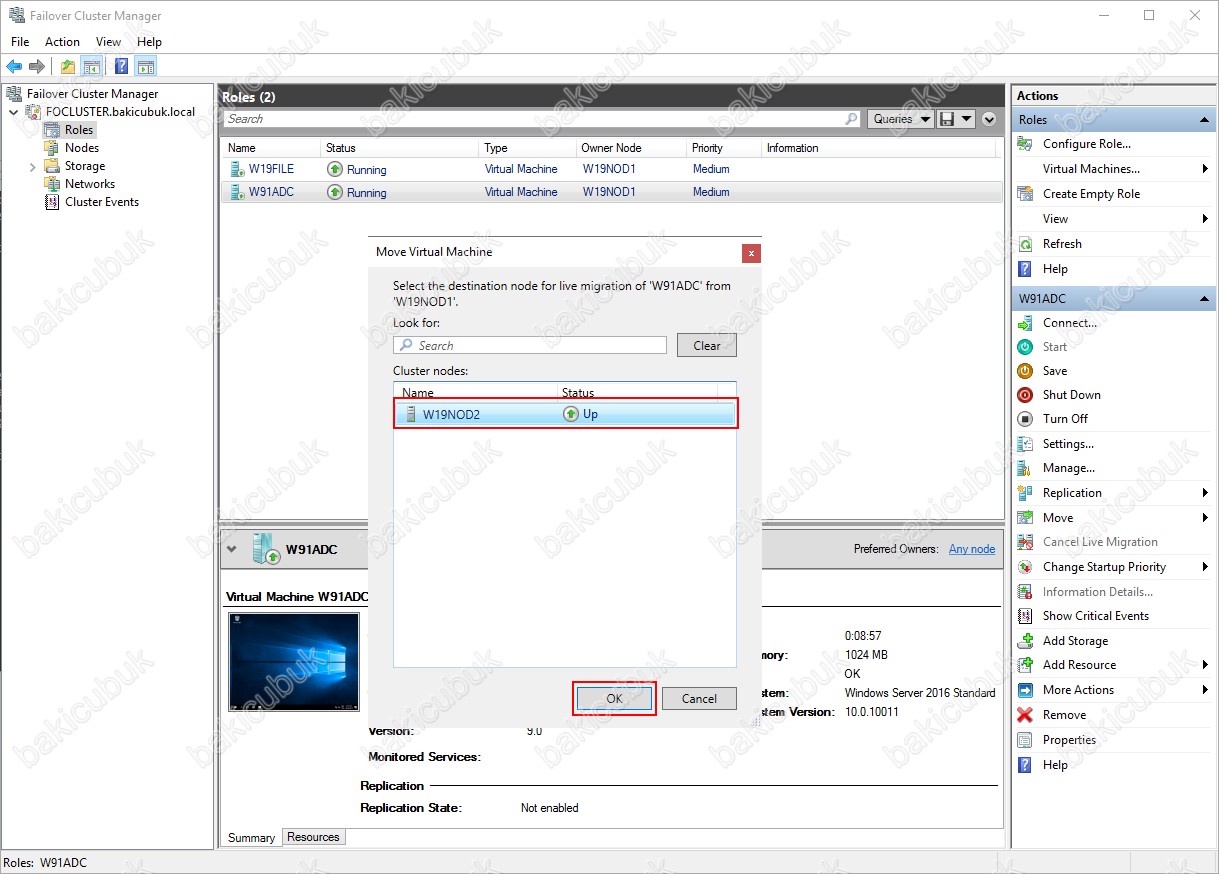Screen dimensions: 1219x874
Task: Click the Networks tree icon
Action: (53, 184)
